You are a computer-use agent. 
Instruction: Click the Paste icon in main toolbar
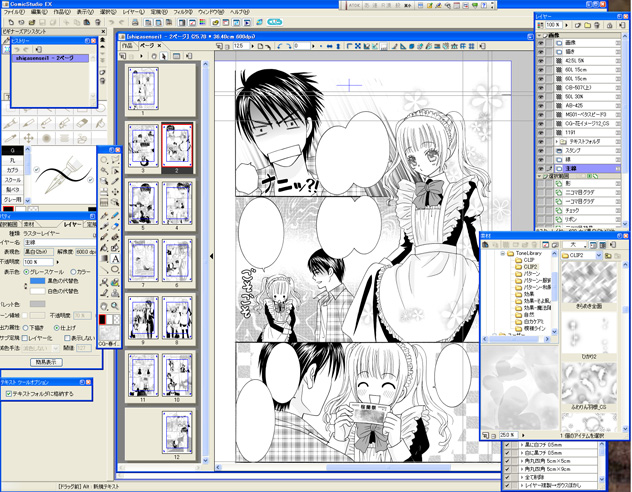click(x=87, y=22)
